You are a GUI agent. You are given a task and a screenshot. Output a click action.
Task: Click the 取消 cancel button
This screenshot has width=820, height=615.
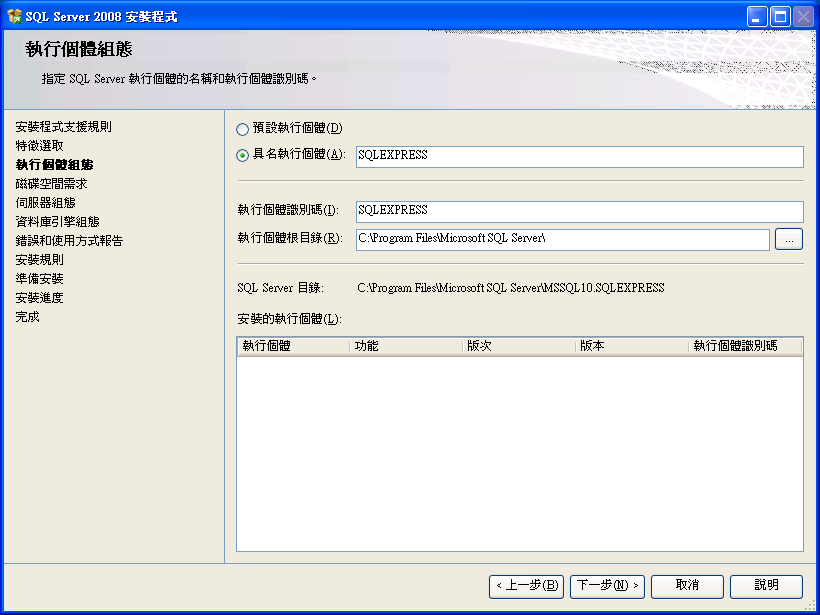click(x=687, y=586)
